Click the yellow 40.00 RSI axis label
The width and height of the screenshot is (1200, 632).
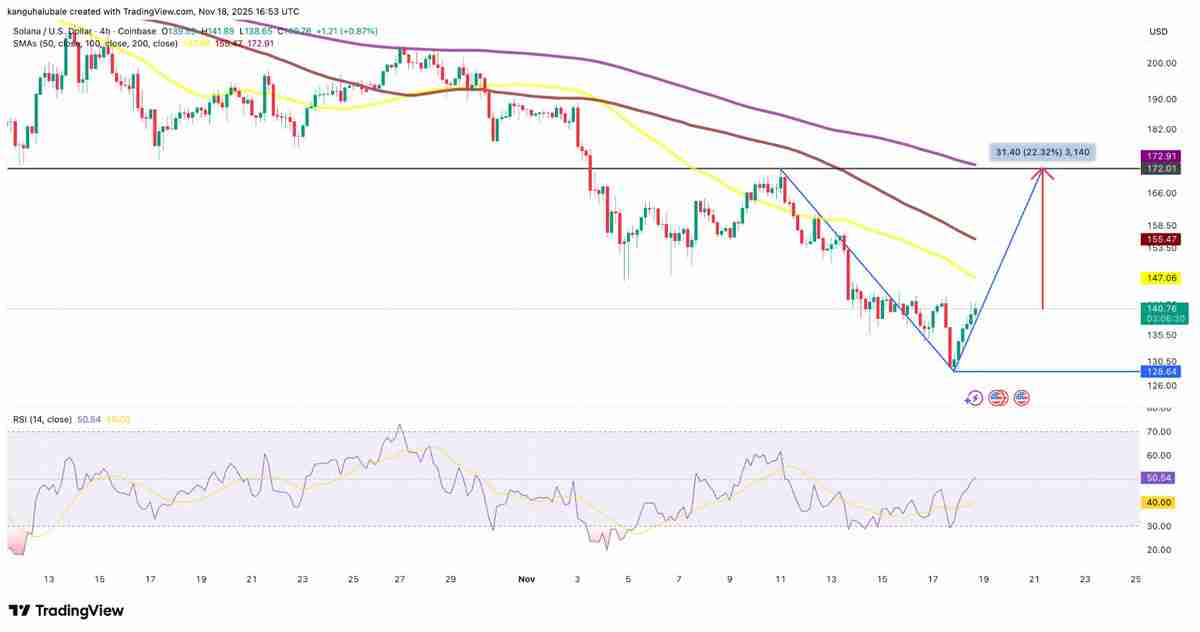[1160, 502]
